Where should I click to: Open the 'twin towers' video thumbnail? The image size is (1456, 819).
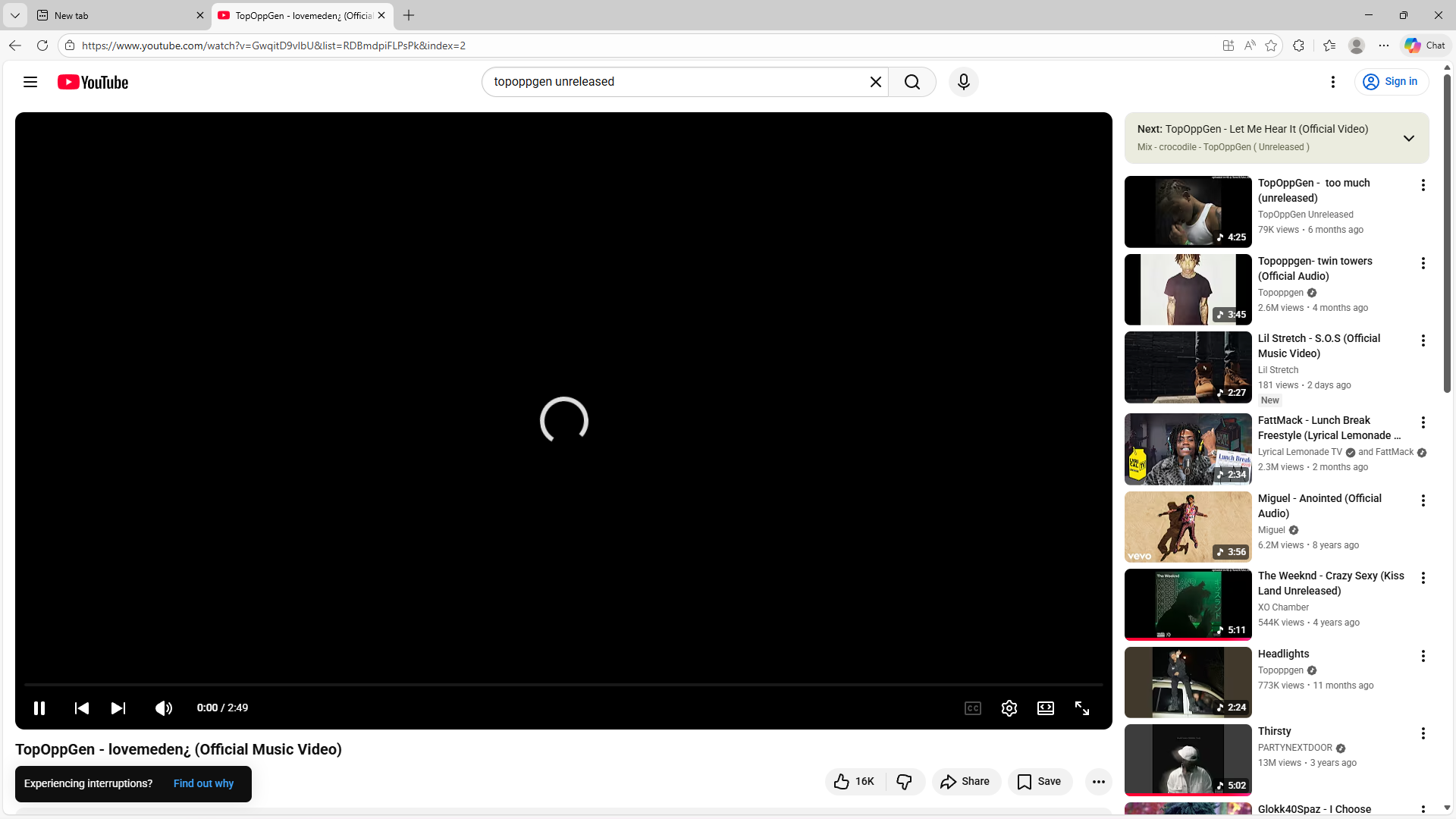[1188, 290]
